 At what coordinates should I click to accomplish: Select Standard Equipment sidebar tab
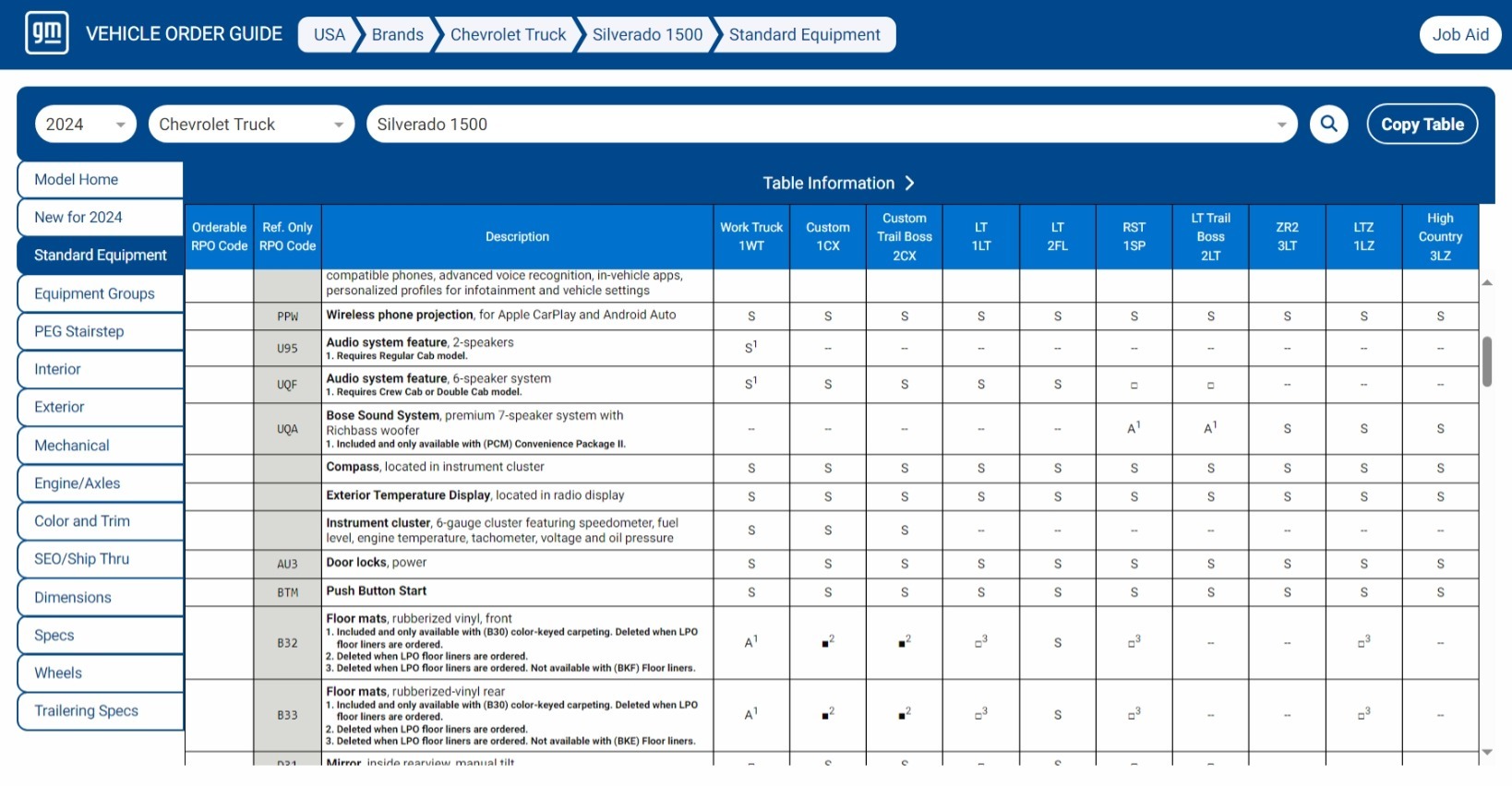(101, 256)
